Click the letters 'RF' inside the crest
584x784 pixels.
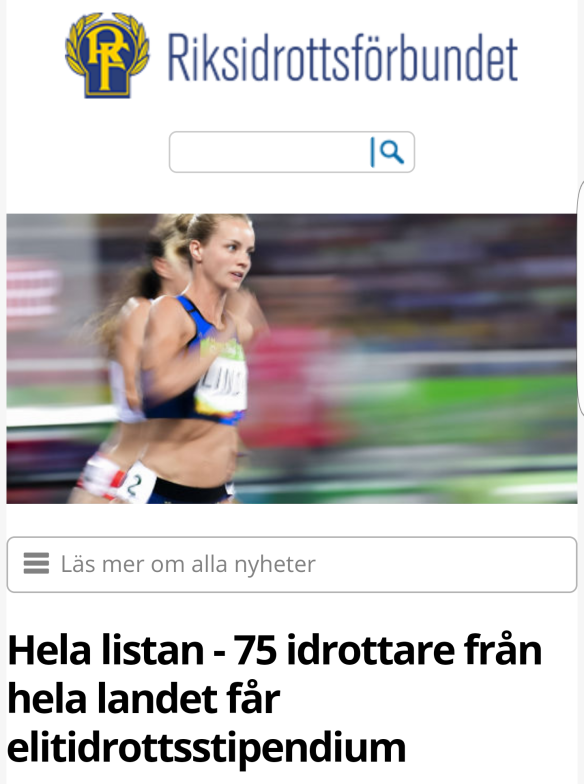tap(106, 52)
